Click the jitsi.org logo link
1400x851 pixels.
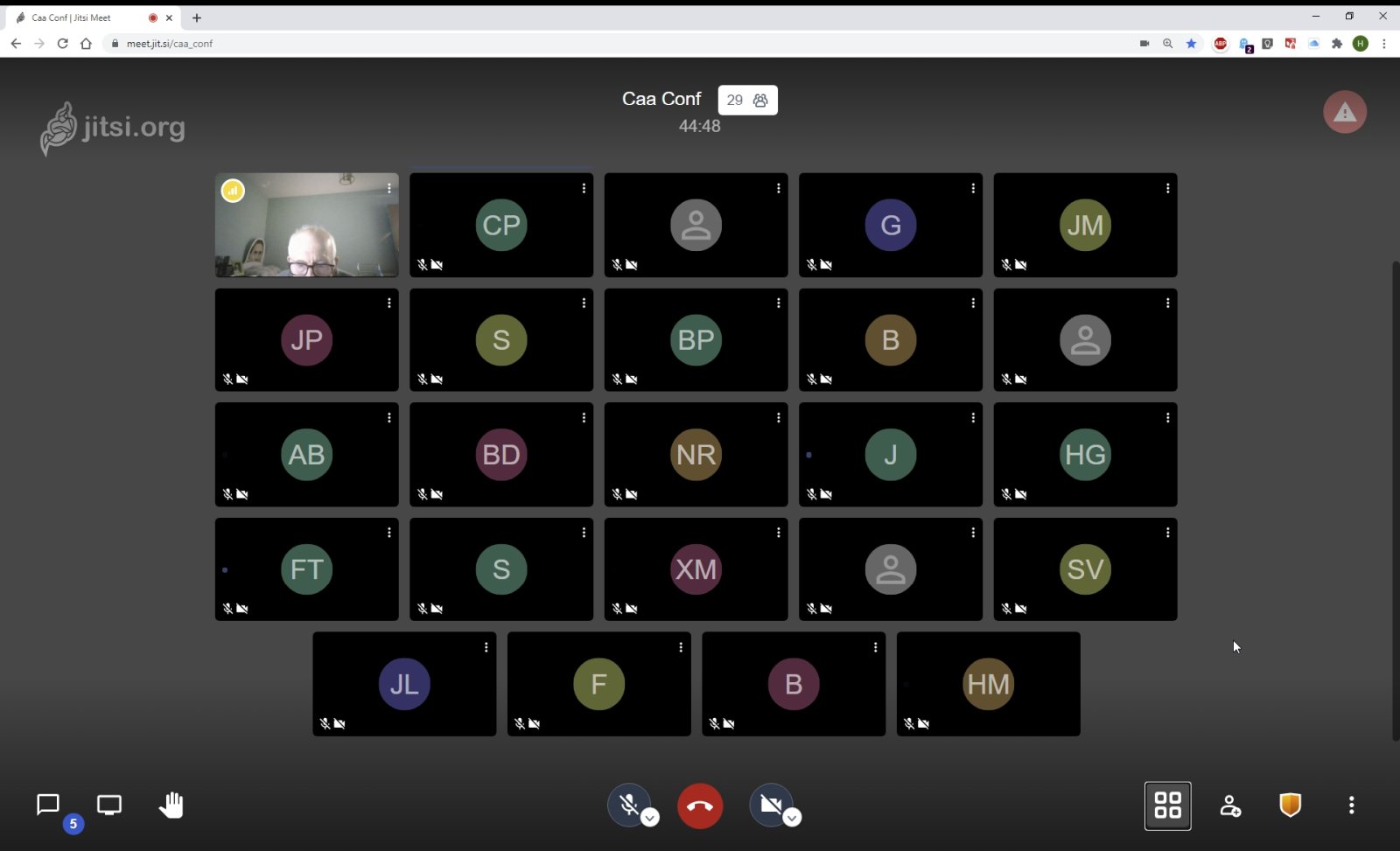(x=113, y=129)
